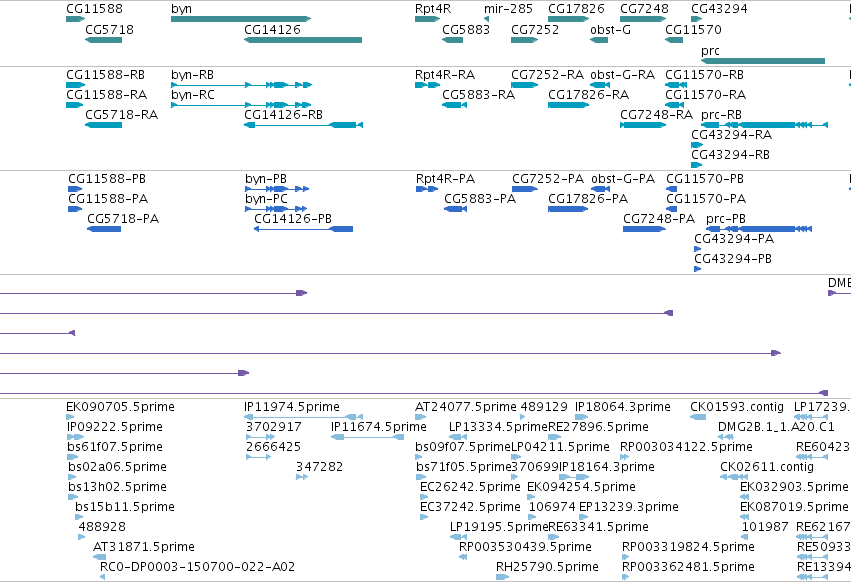
Task: Select the CG5718-PA protein
Action: (x=104, y=229)
